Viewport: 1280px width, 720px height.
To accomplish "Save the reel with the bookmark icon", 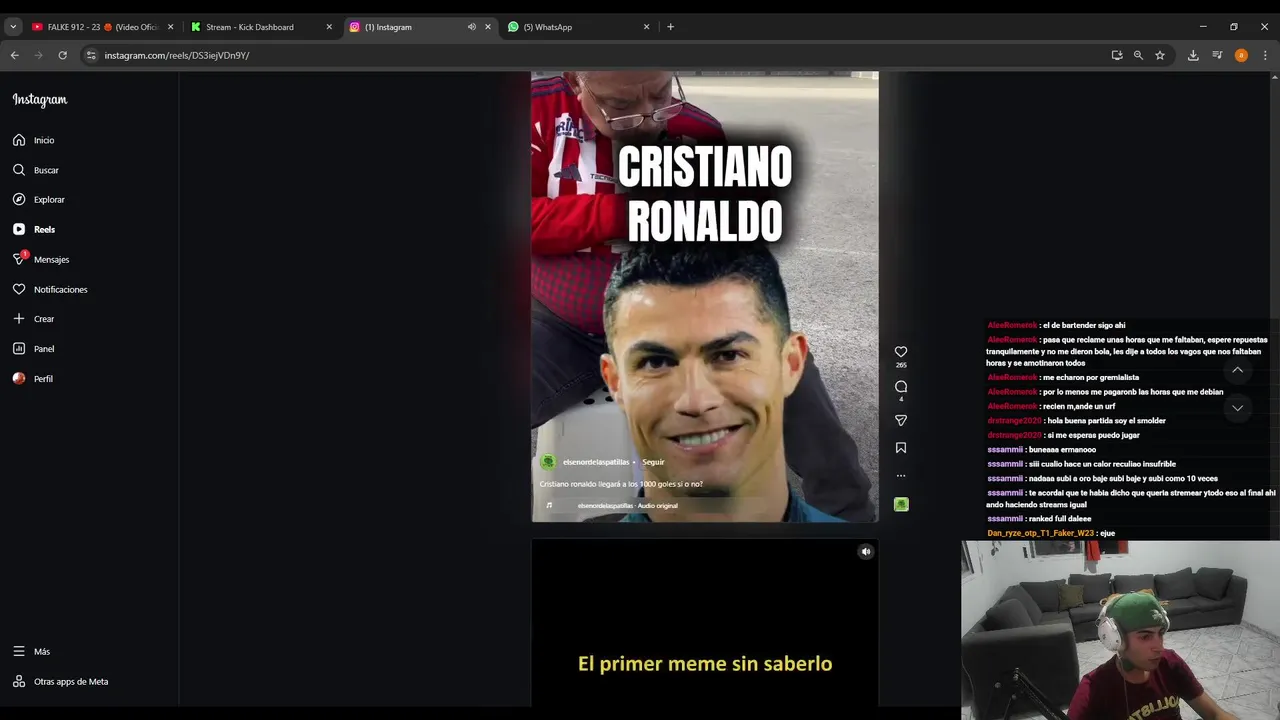I will pyautogui.click(x=900, y=448).
